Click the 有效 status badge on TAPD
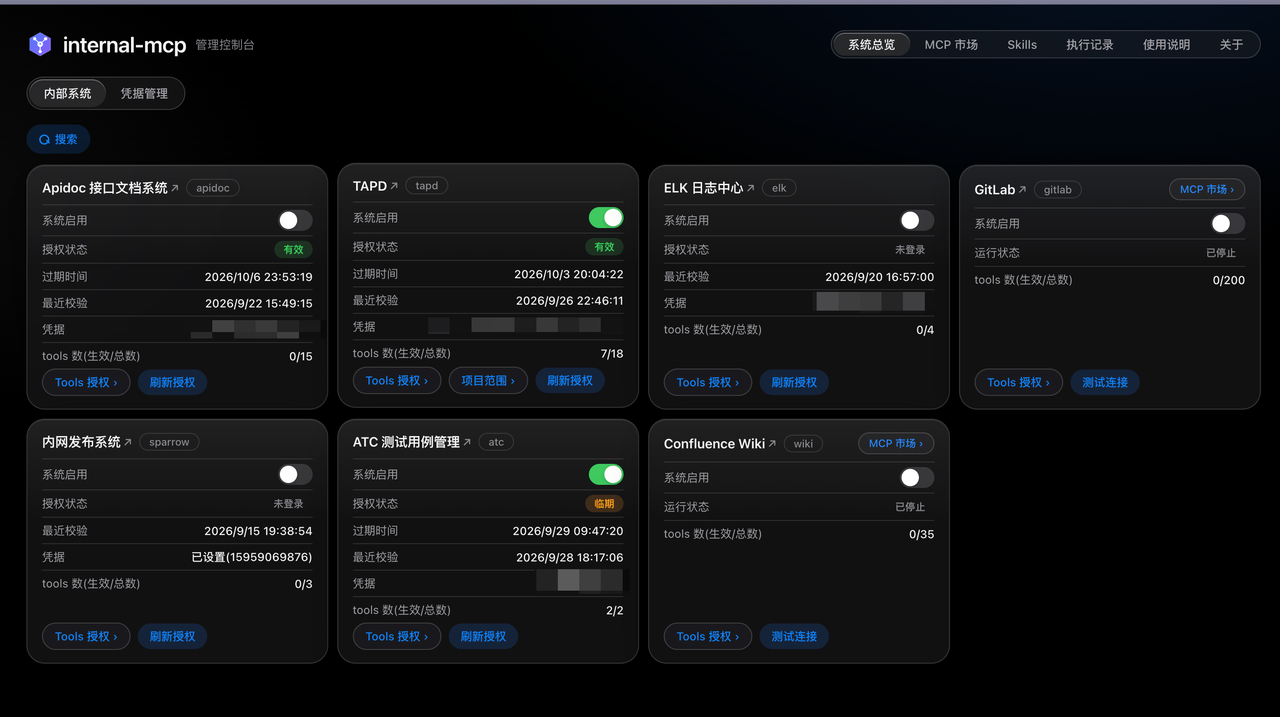The image size is (1280, 717). coord(604,247)
